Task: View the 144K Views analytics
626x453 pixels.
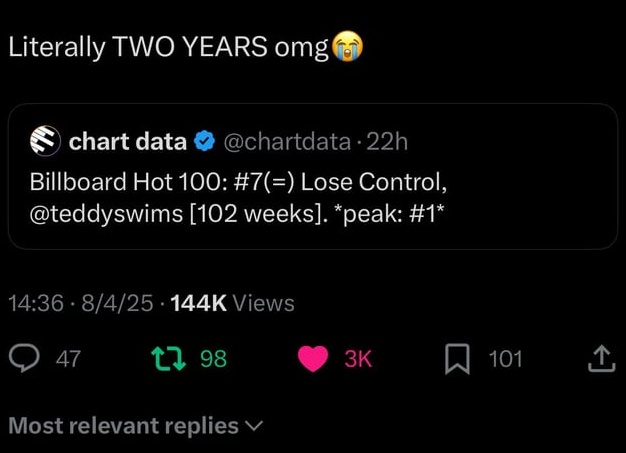Action: 232,303
